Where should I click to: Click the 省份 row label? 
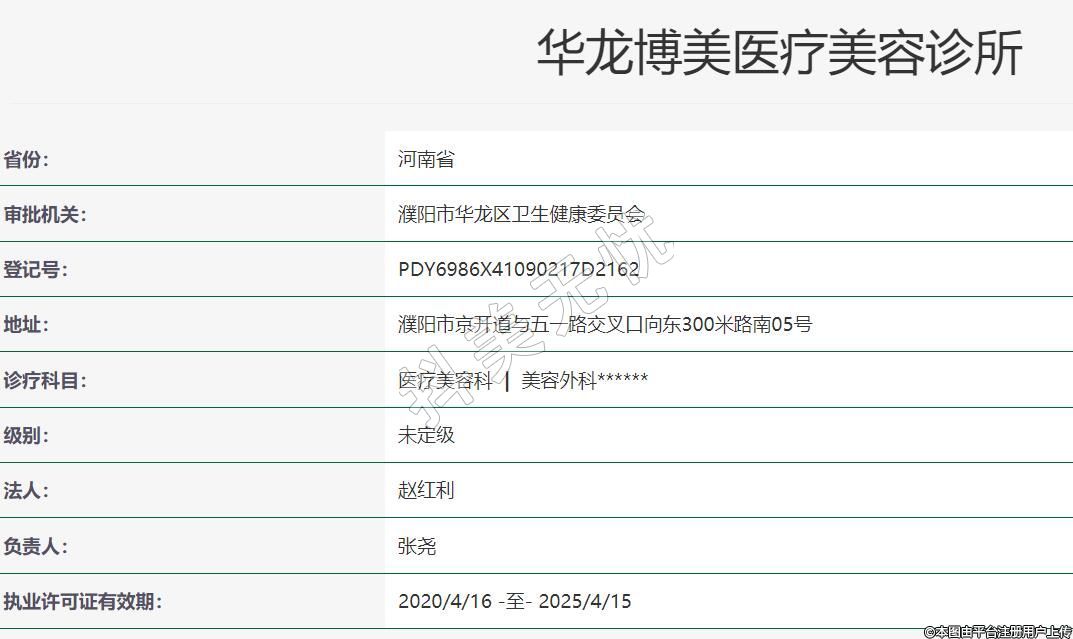(26, 159)
